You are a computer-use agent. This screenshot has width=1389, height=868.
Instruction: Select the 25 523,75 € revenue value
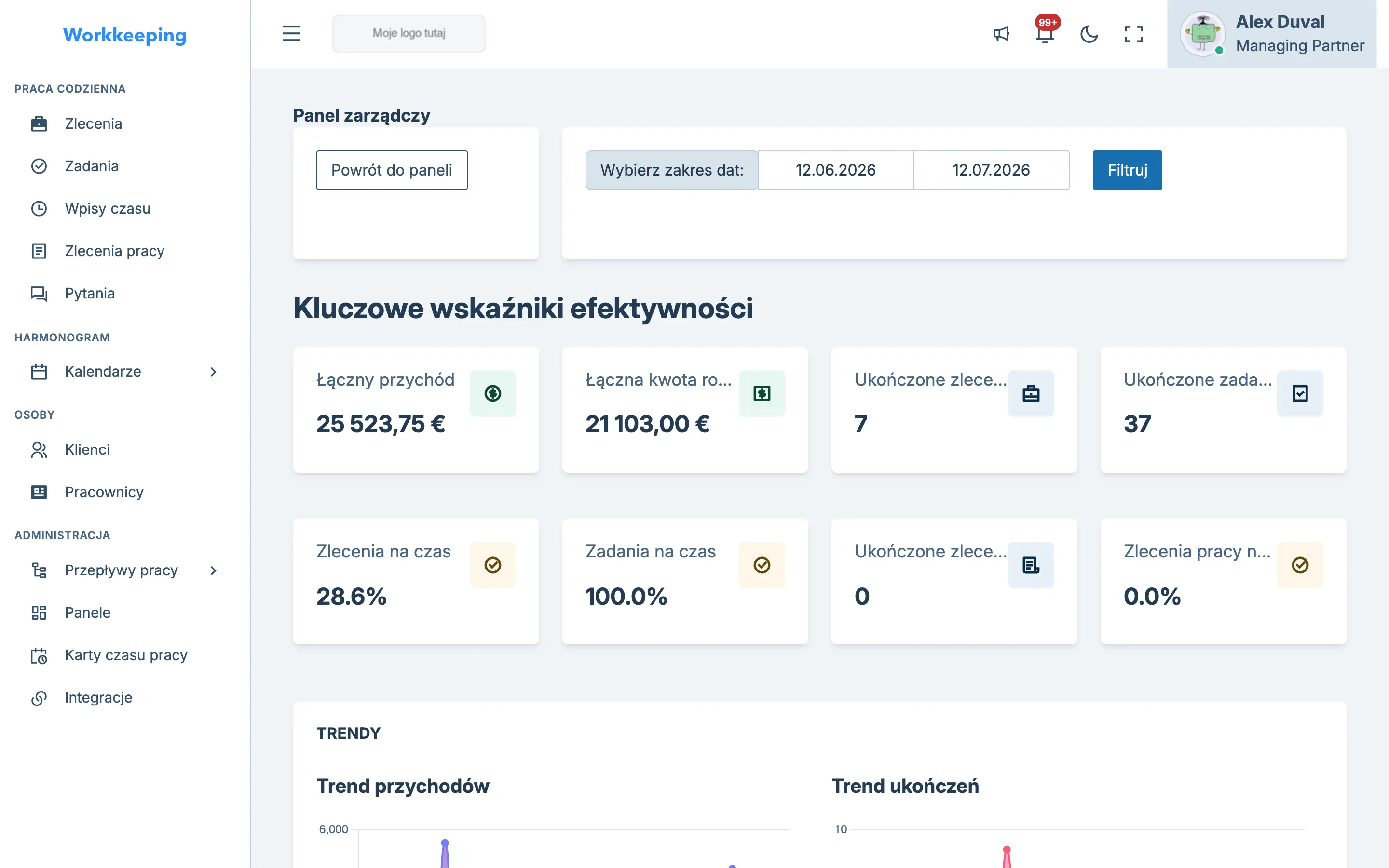[x=381, y=424]
